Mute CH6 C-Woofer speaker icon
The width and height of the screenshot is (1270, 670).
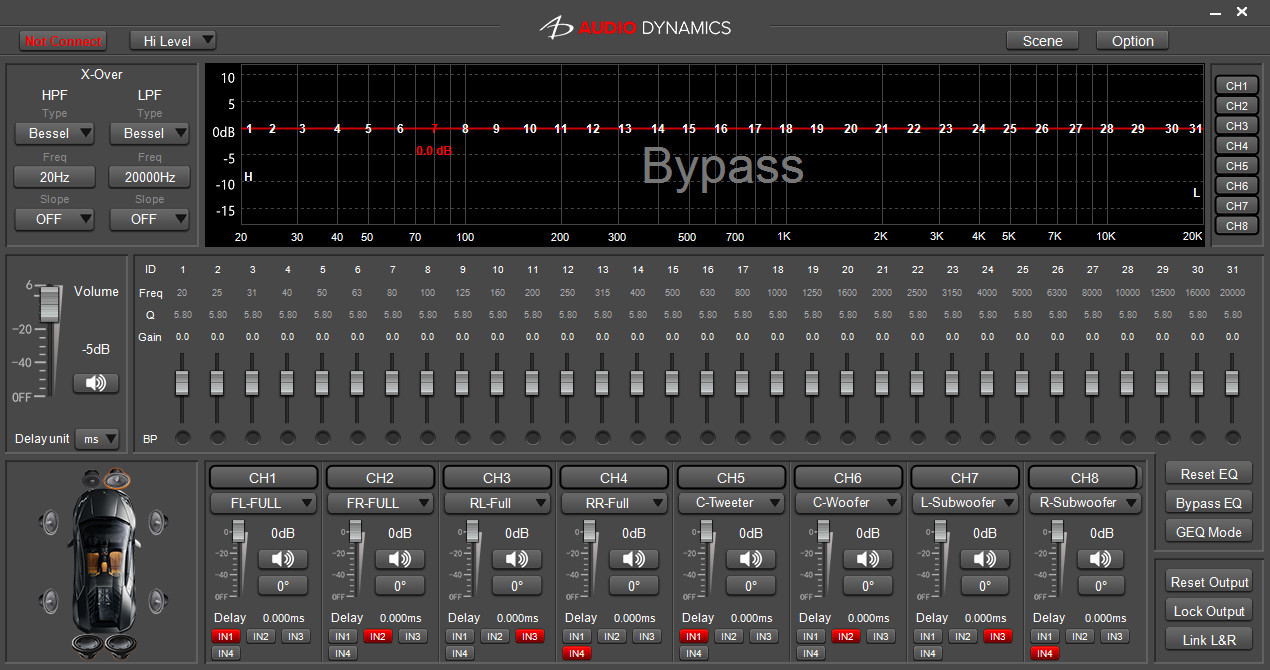(867, 559)
